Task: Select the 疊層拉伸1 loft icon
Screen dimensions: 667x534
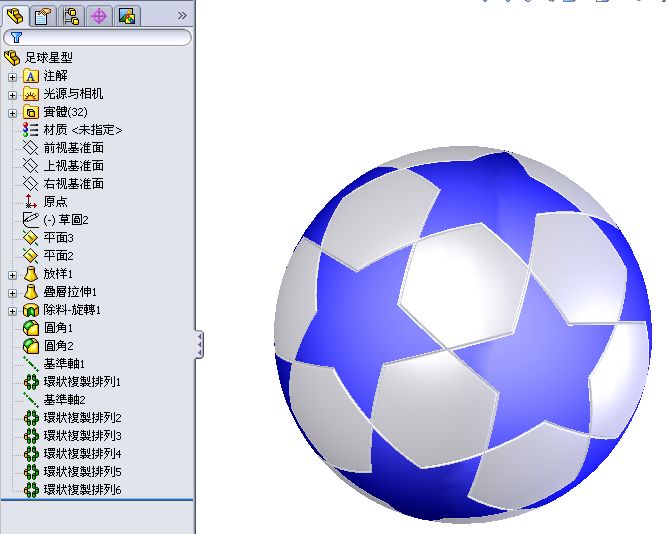Action: click(31, 291)
